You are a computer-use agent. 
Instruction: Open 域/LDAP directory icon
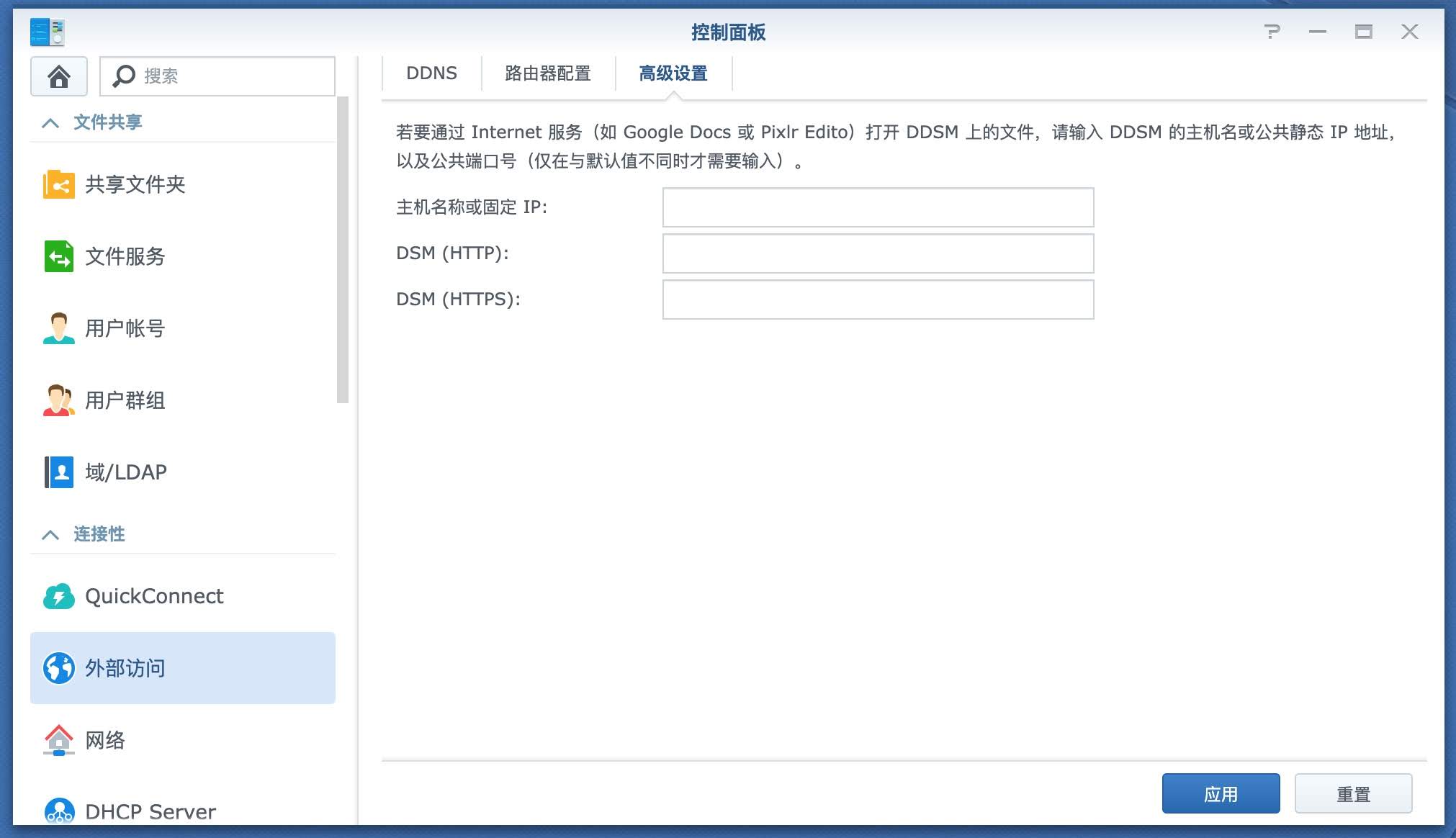click(58, 472)
